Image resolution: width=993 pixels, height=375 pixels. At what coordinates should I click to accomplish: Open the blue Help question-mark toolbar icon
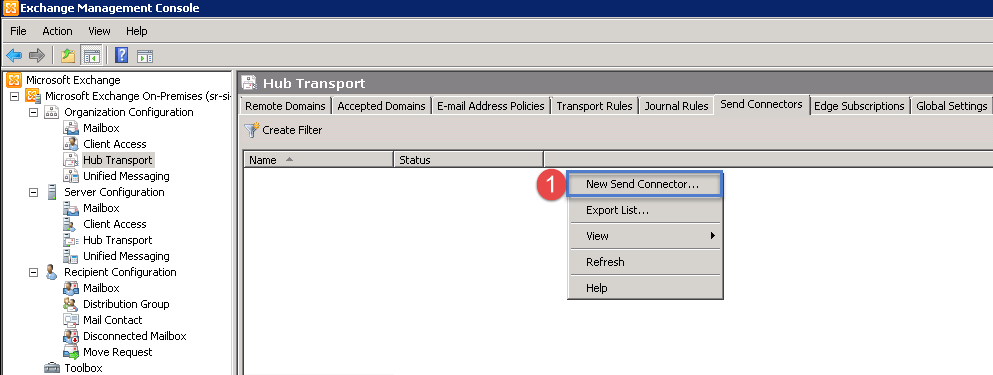[x=122, y=56]
